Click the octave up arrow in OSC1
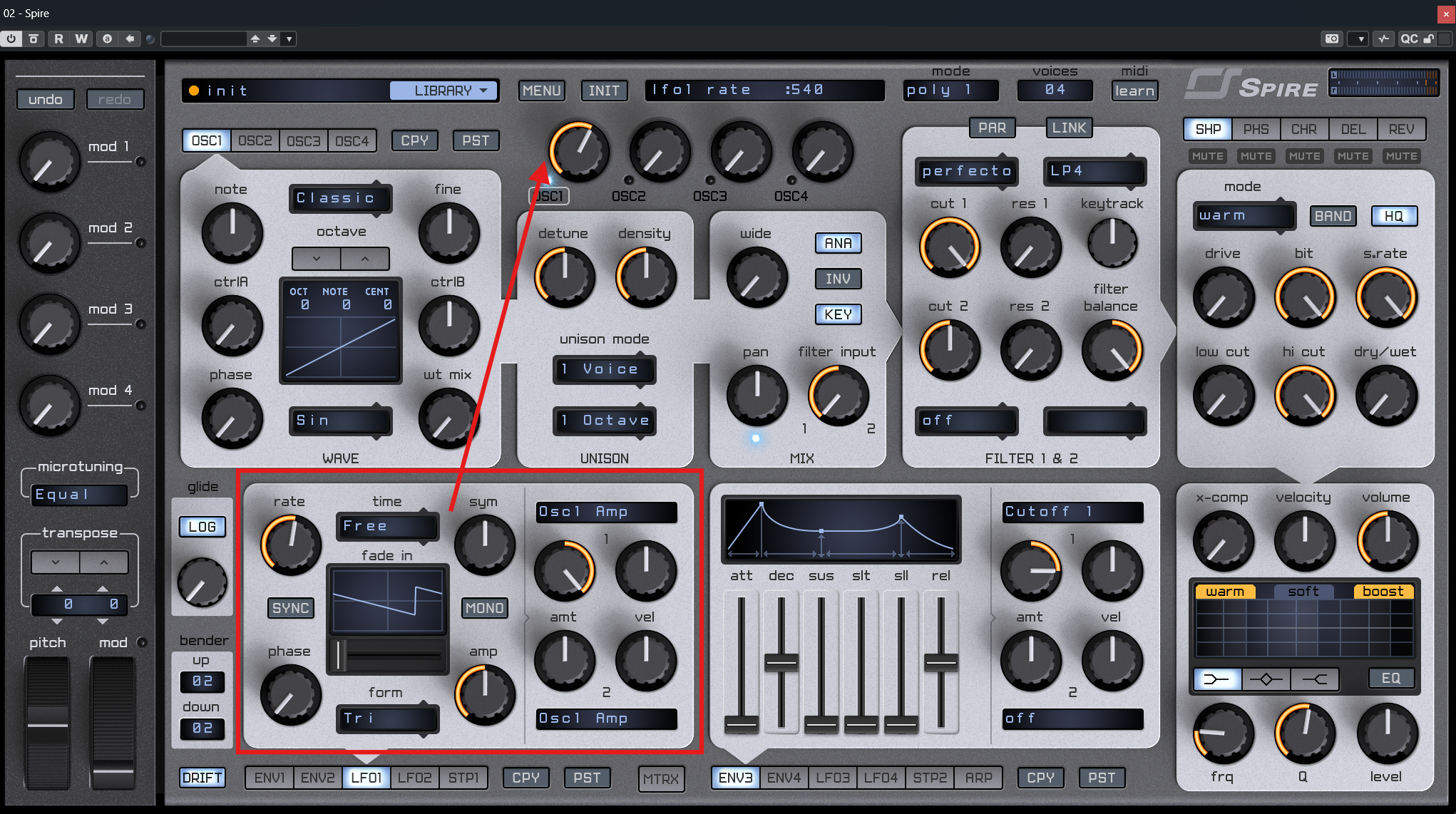This screenshot has height=814, width=1456. coord(365,259)
